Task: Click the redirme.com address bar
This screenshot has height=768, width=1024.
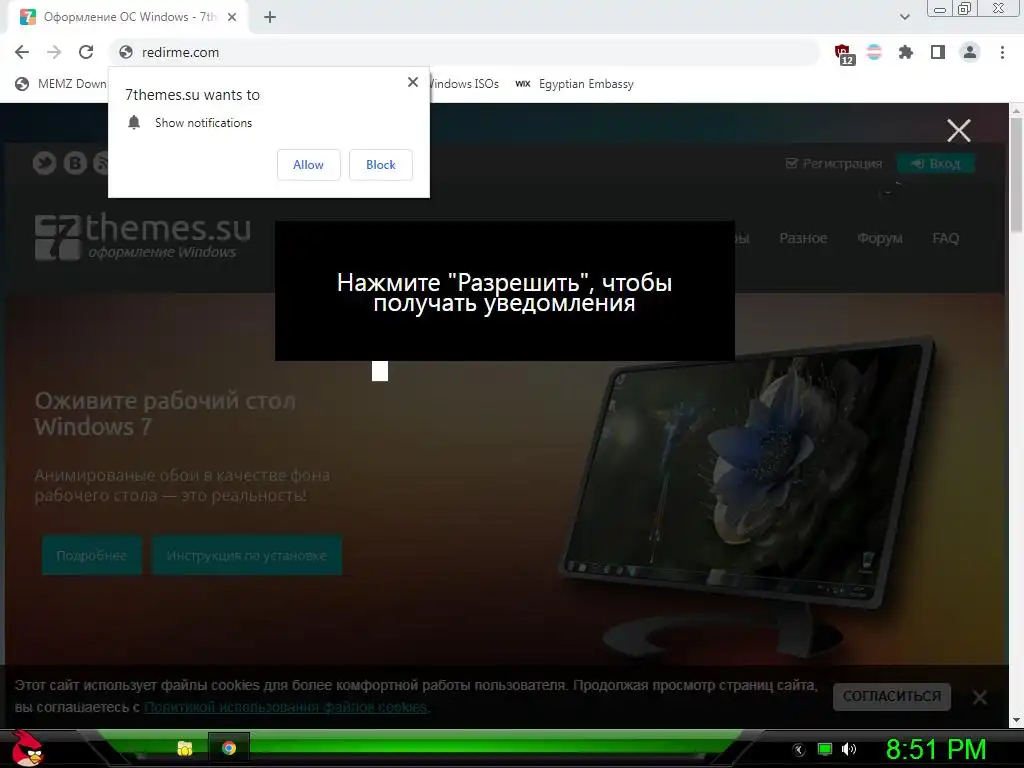Action: (464, 52)
